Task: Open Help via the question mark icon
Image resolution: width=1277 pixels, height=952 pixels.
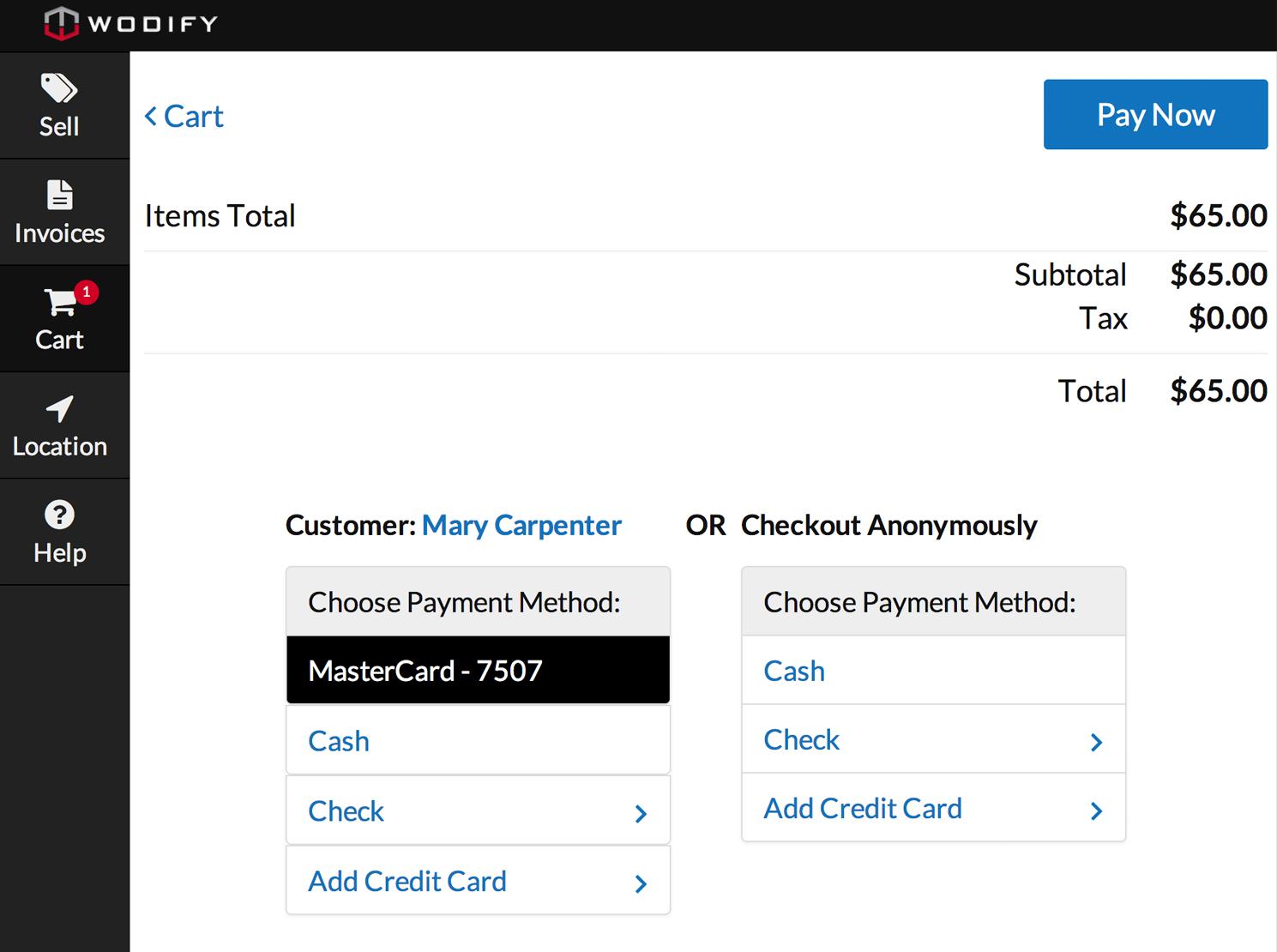Action: 58,514
